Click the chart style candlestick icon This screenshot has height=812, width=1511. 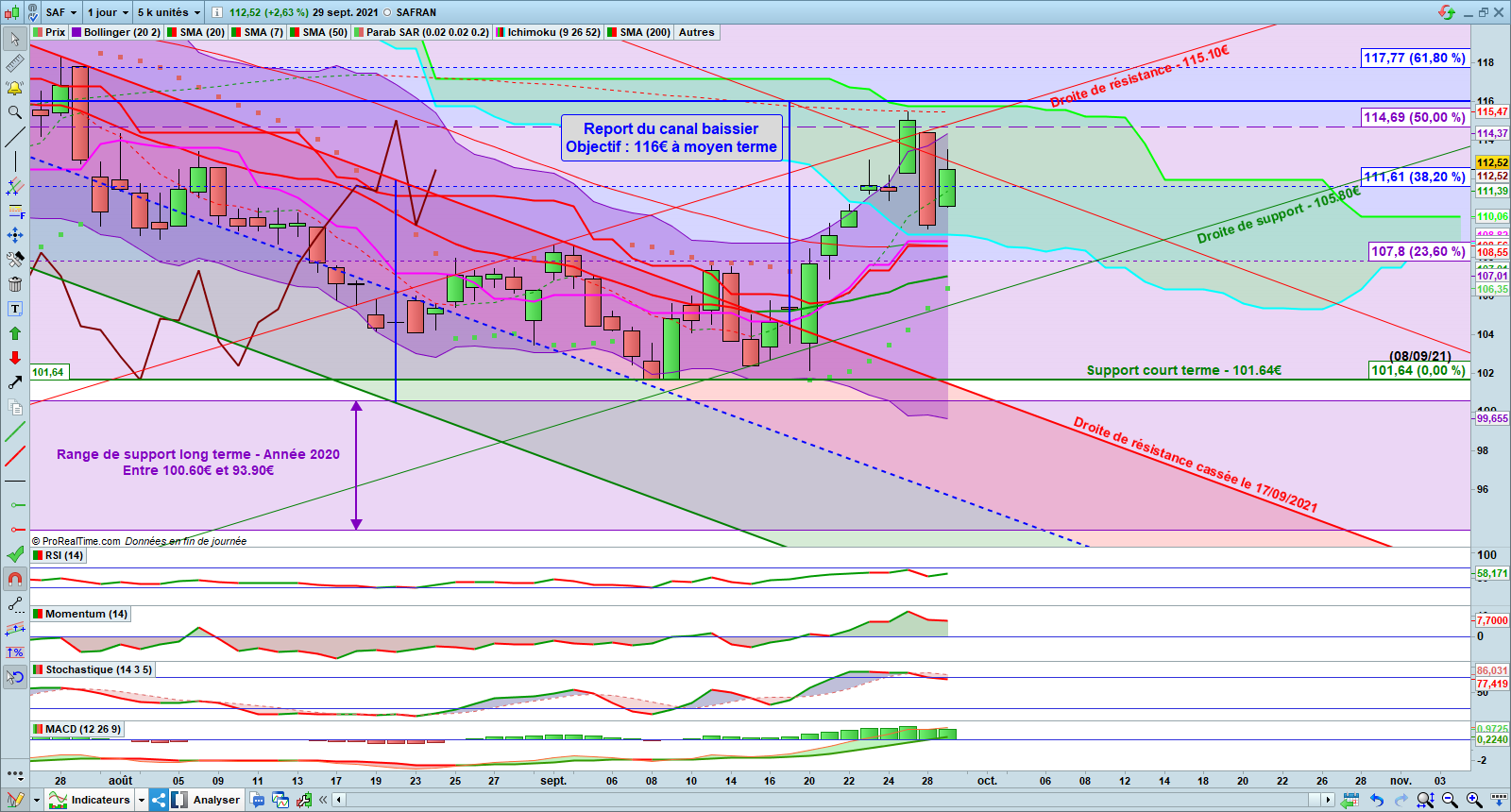click(12, 12)
